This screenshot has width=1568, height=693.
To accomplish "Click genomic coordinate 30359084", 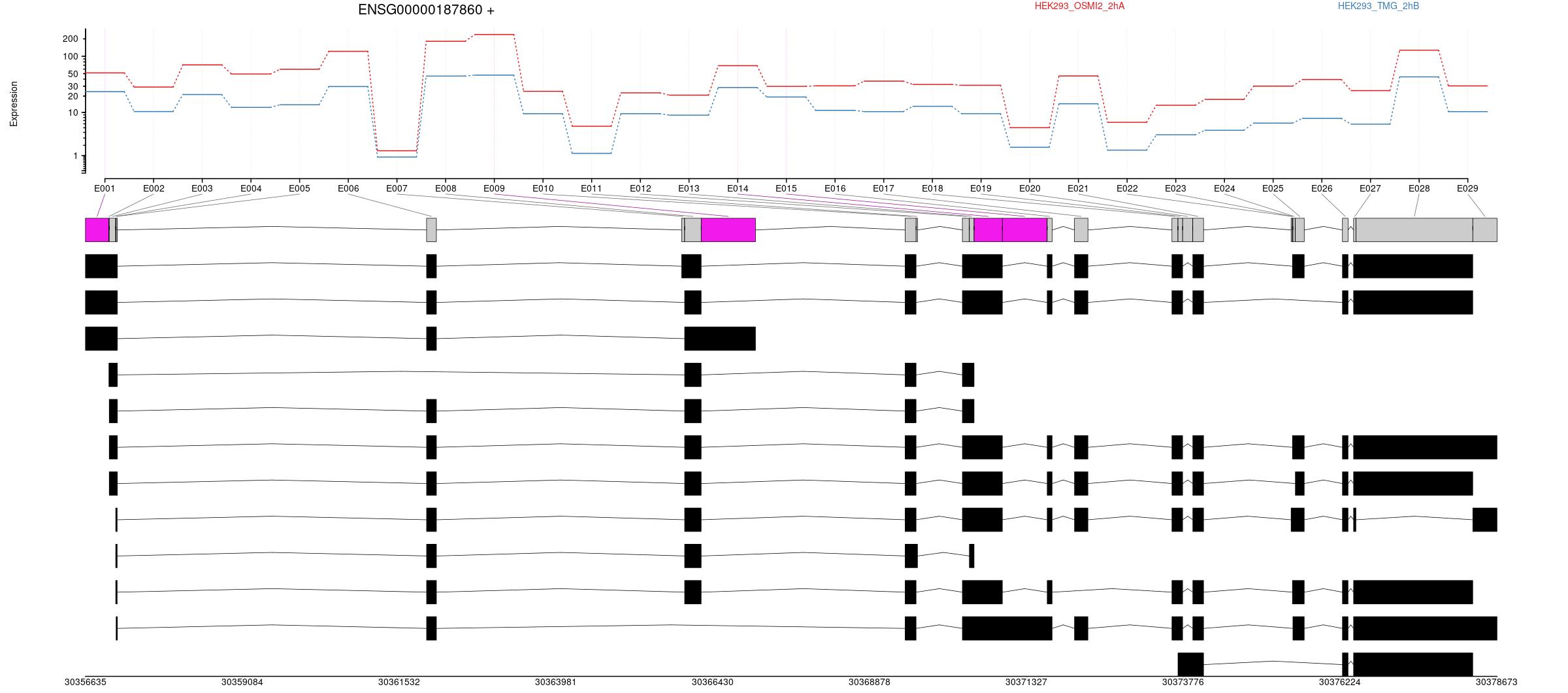I will tap(242, 682).
